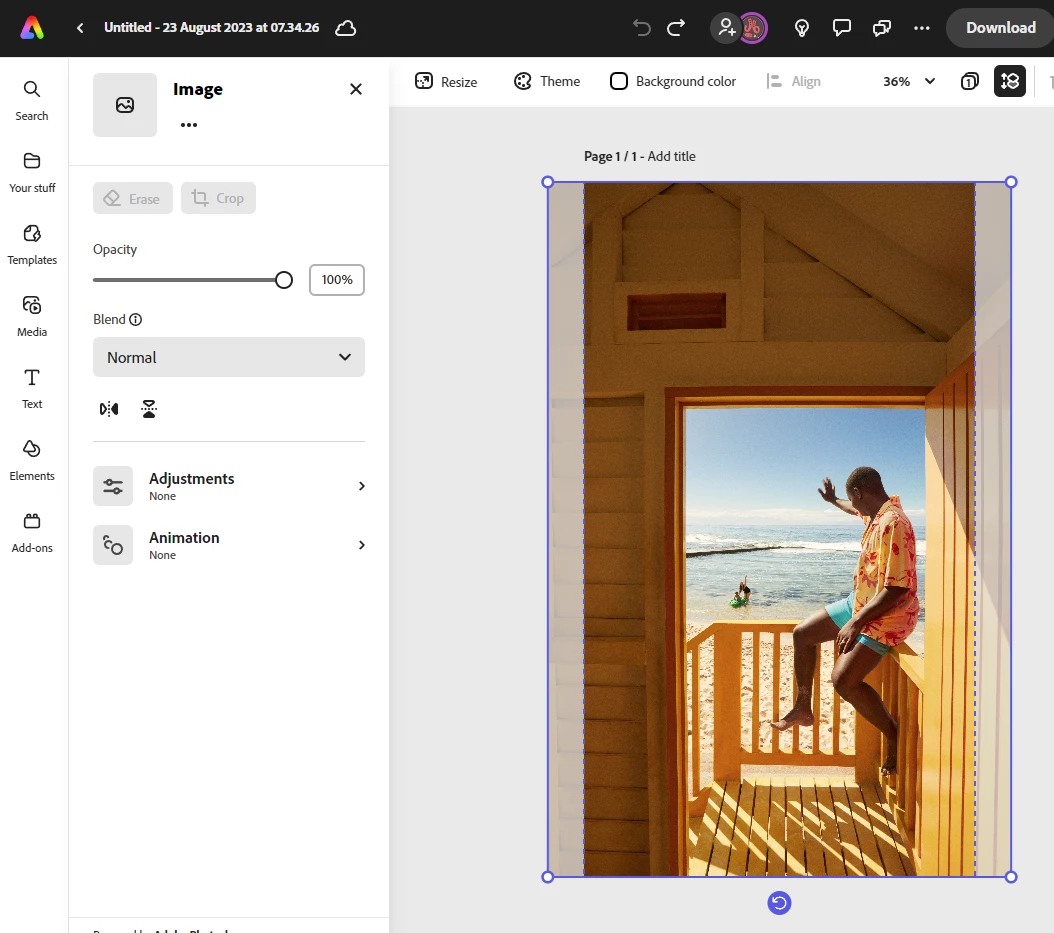Click the rotate handle below image
Viewport: 1054px width, 933px height.
click(779, 903)
